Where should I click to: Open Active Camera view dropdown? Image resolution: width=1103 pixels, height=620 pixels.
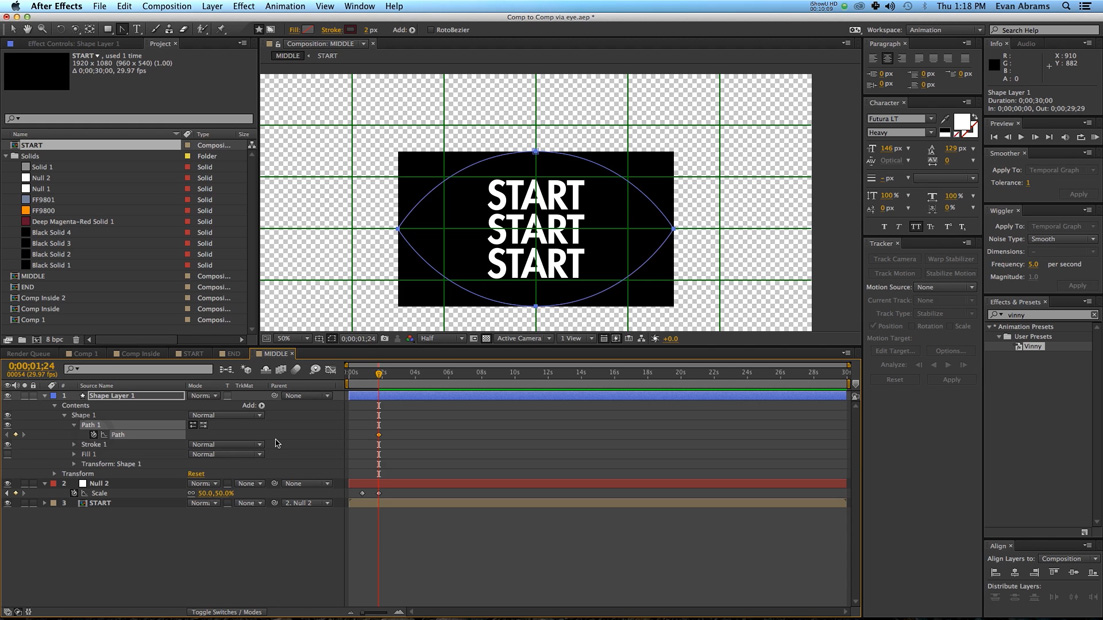(523, 339)
